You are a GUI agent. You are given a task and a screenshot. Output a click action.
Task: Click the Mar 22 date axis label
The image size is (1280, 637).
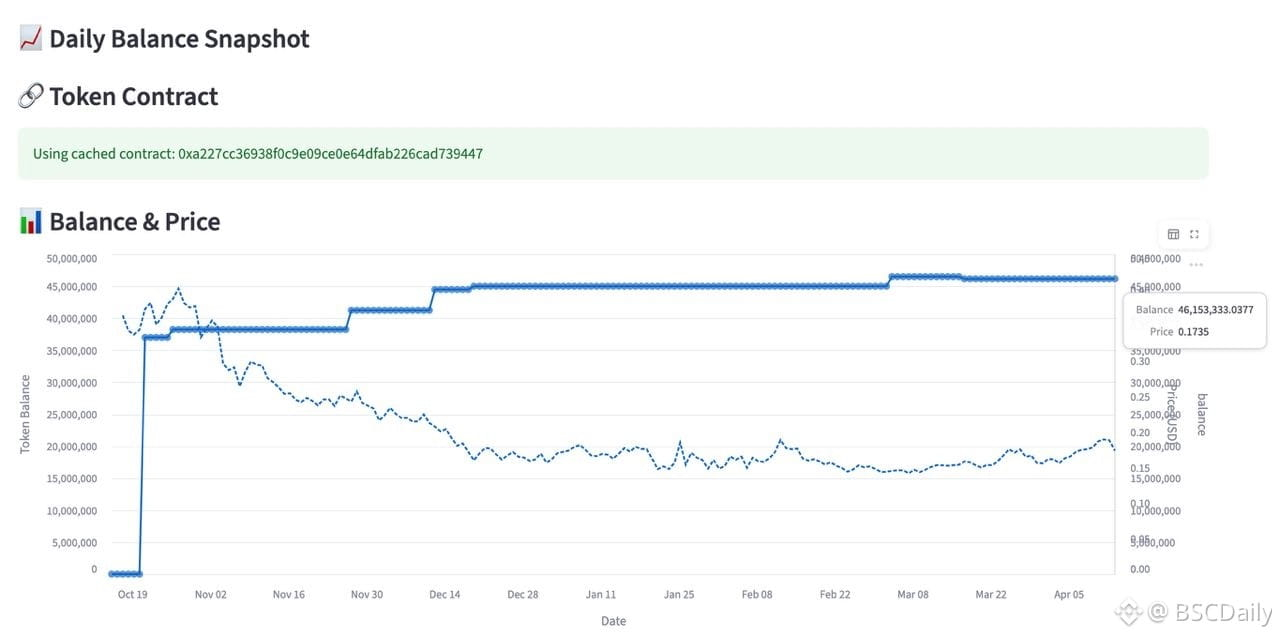tap(991, 594)
